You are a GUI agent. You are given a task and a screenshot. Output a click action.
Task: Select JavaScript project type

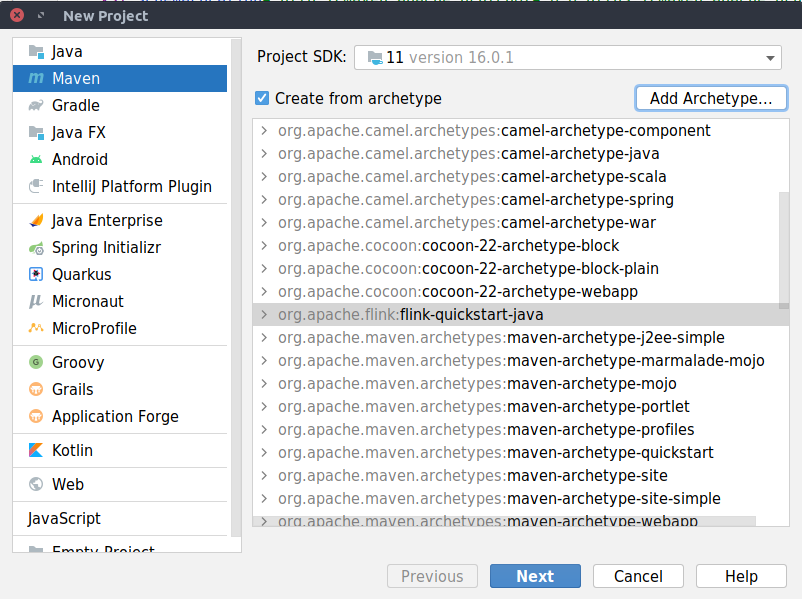(120, 518)
